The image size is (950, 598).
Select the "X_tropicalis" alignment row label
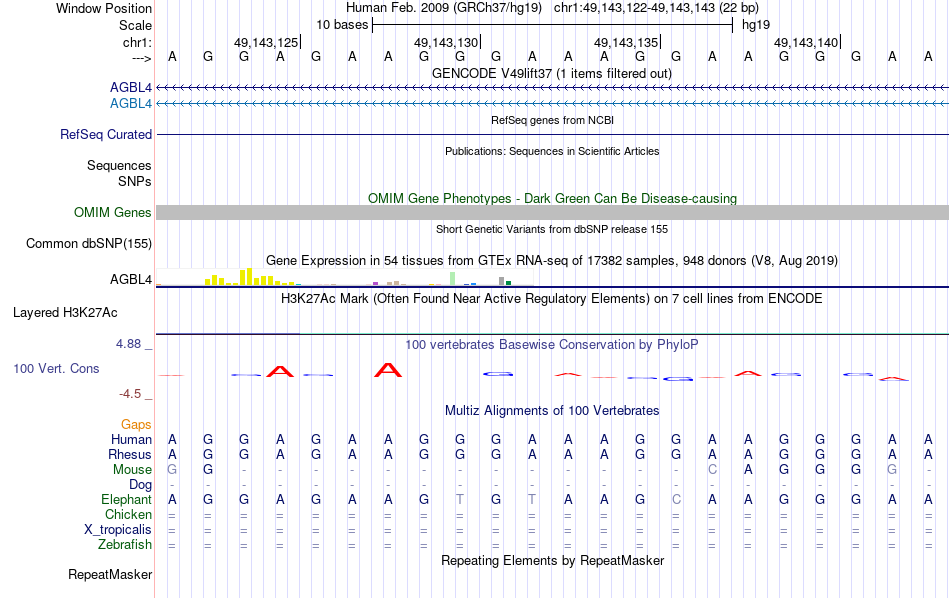tap(118, 530)
